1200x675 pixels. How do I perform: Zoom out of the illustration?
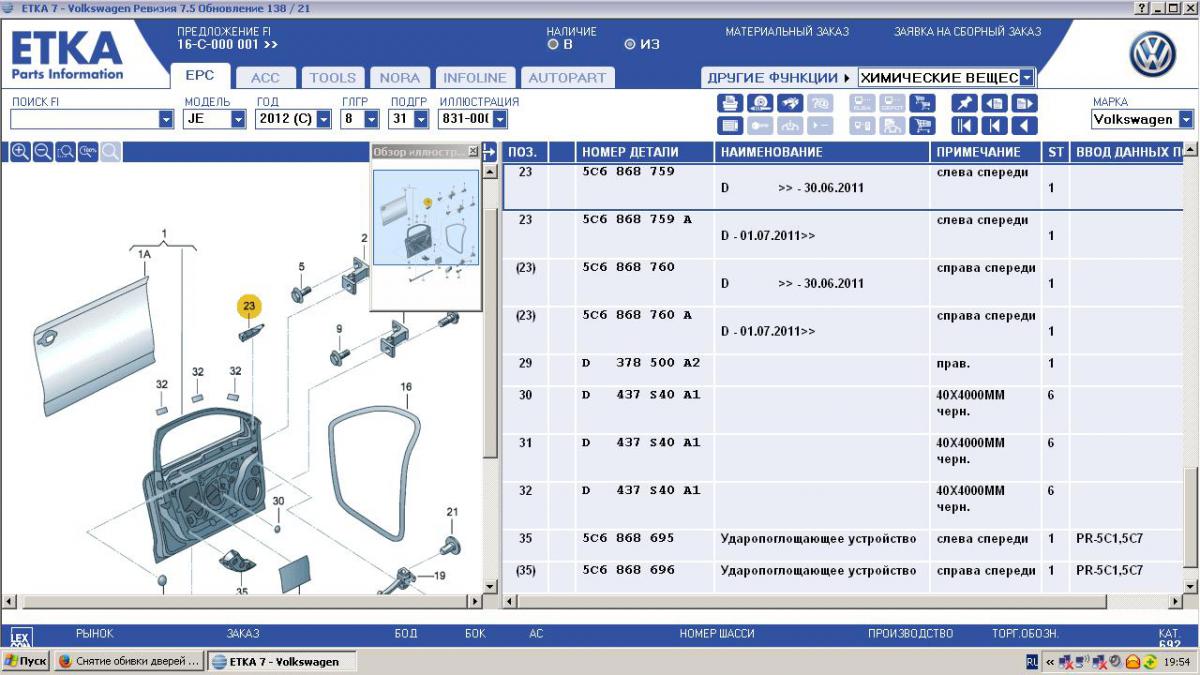(x=43, y=152)
